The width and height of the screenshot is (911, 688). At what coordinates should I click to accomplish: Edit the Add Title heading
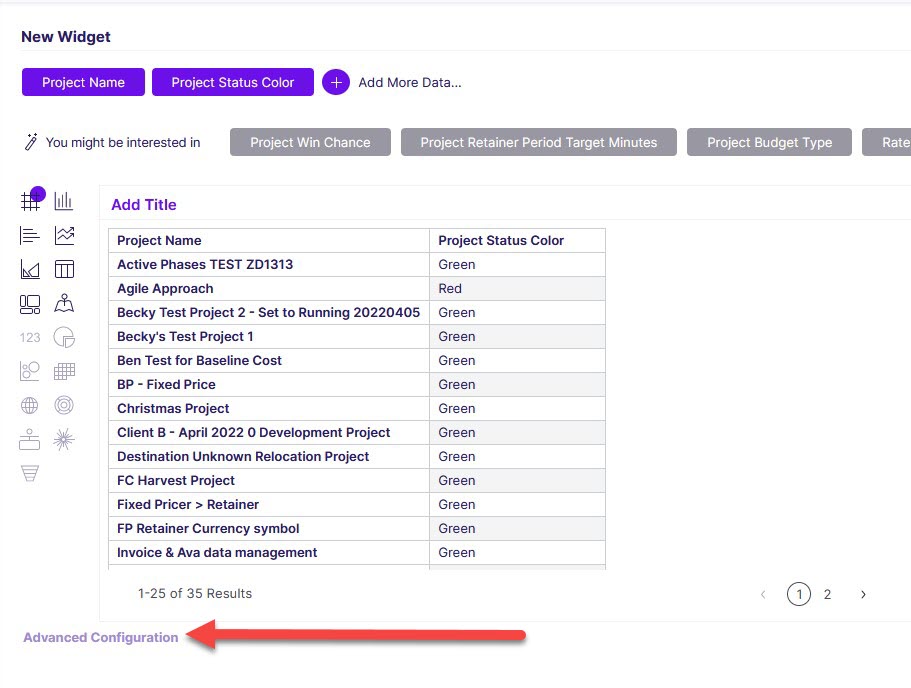(x=144, y=205)
